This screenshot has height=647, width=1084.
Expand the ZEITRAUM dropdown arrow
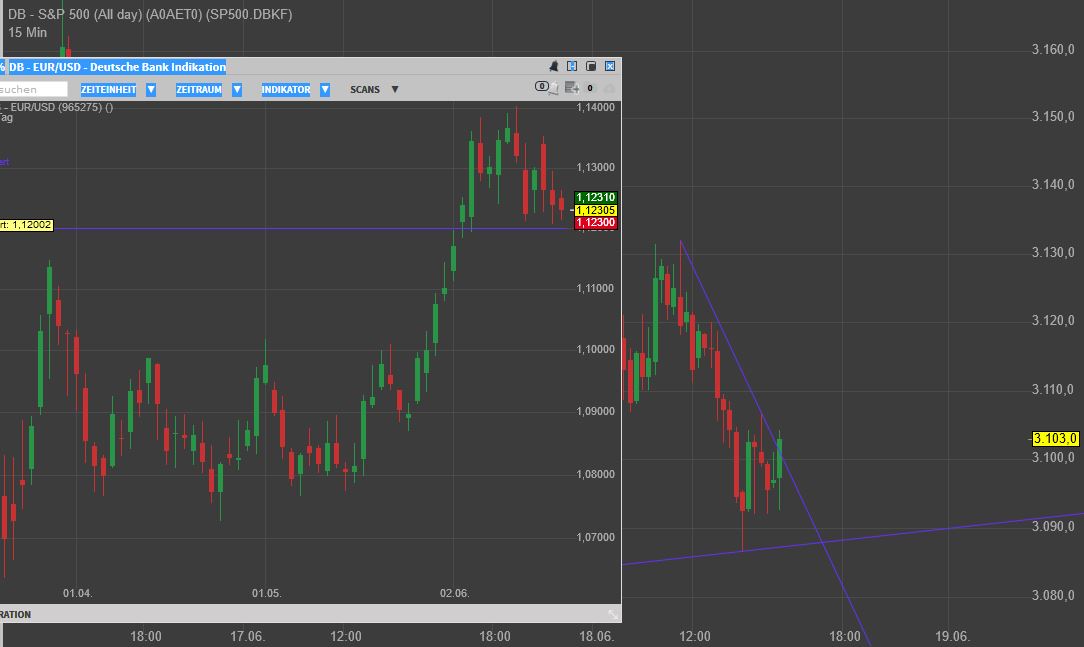coord(236,89)
